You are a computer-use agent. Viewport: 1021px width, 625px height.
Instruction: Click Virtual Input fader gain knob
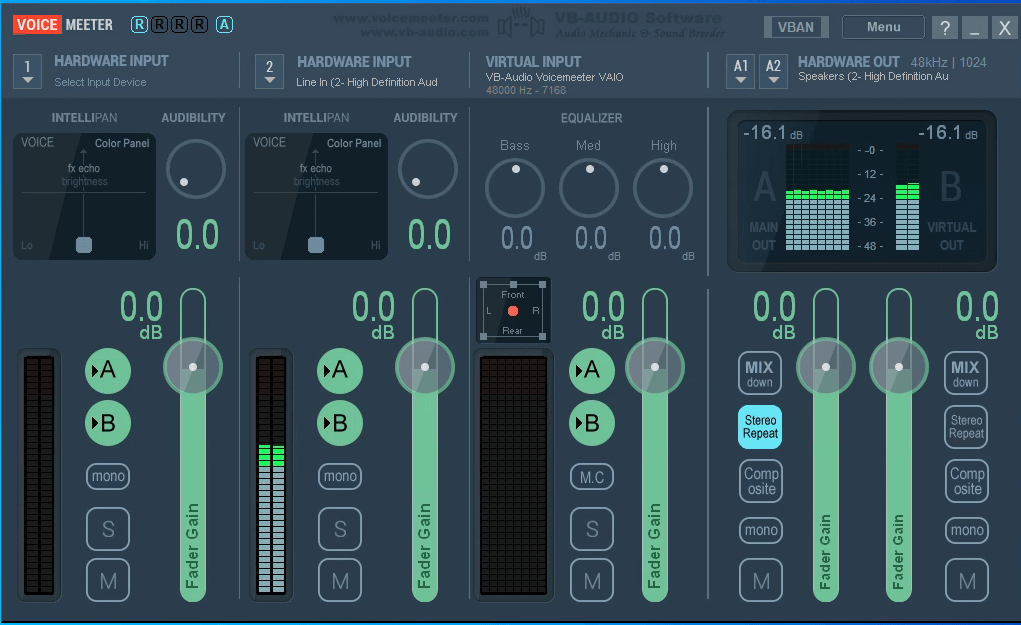(x=654, y=367)
